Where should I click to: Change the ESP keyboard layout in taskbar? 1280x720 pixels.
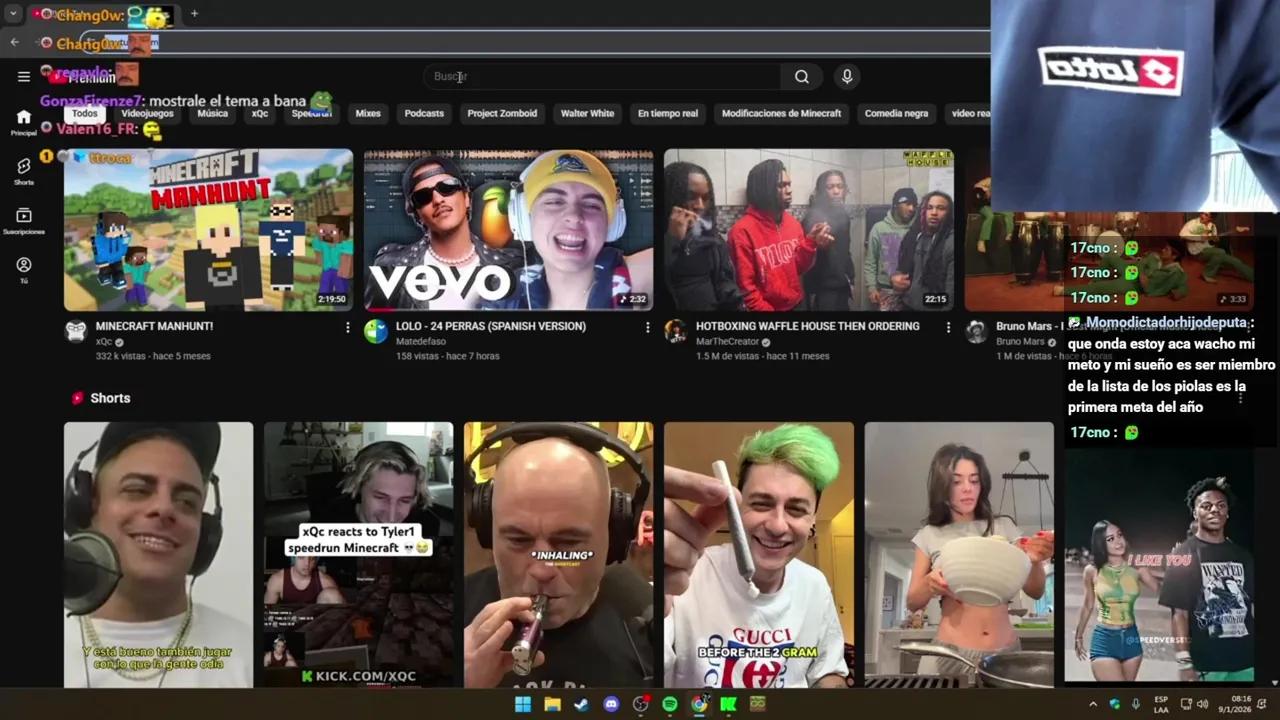[1163, 704]
